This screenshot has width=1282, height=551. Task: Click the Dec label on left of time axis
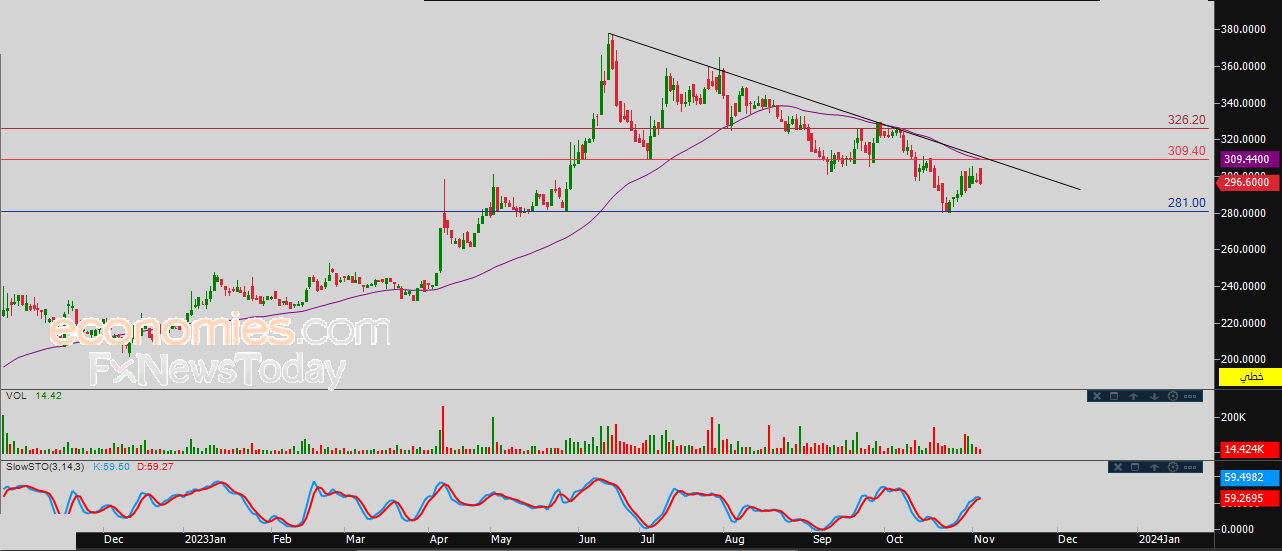(x=113, y=540)
